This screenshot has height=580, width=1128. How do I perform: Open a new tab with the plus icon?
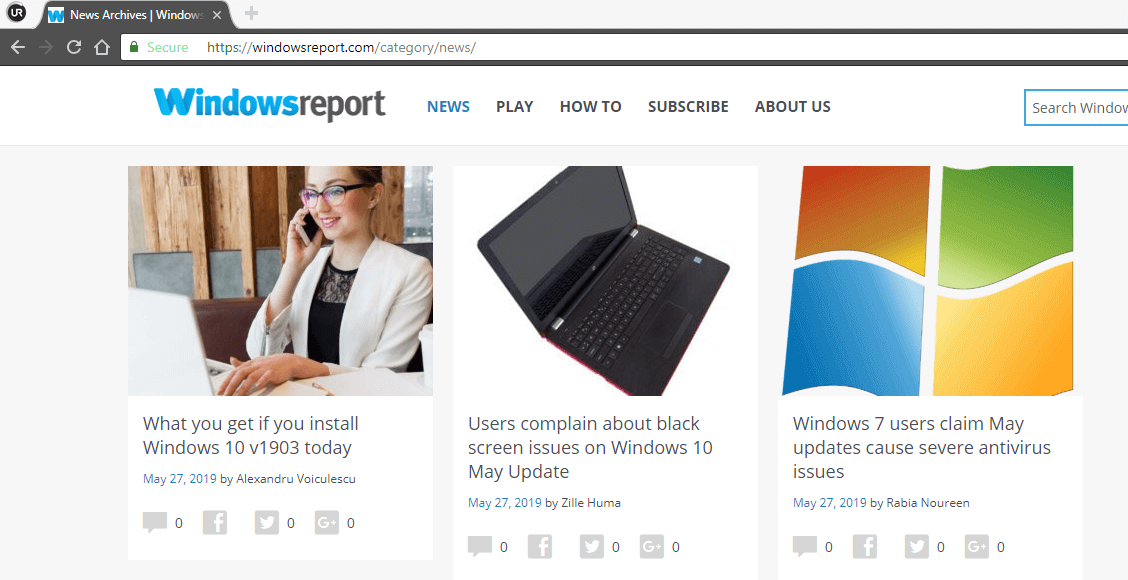pyautogui.click(x=251, y=13)
